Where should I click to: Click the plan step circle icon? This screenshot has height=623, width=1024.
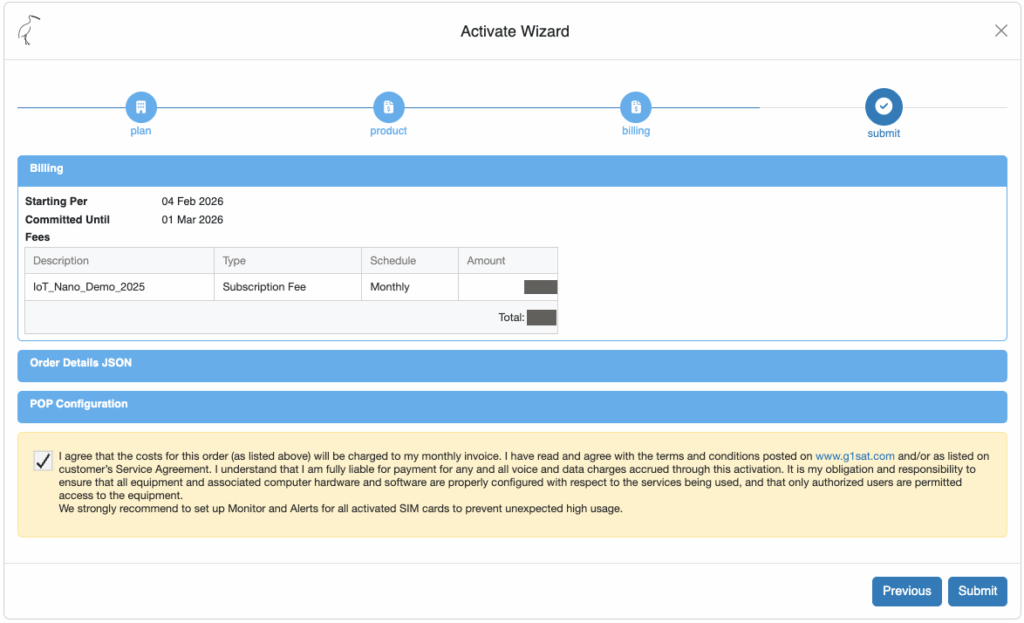141,107
